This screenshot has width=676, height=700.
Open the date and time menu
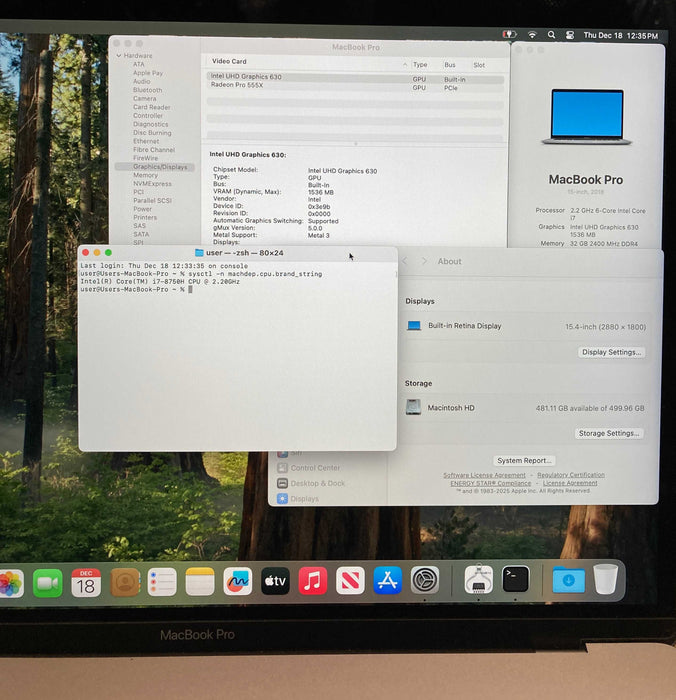pyautogui.click(x=621, y=35)
